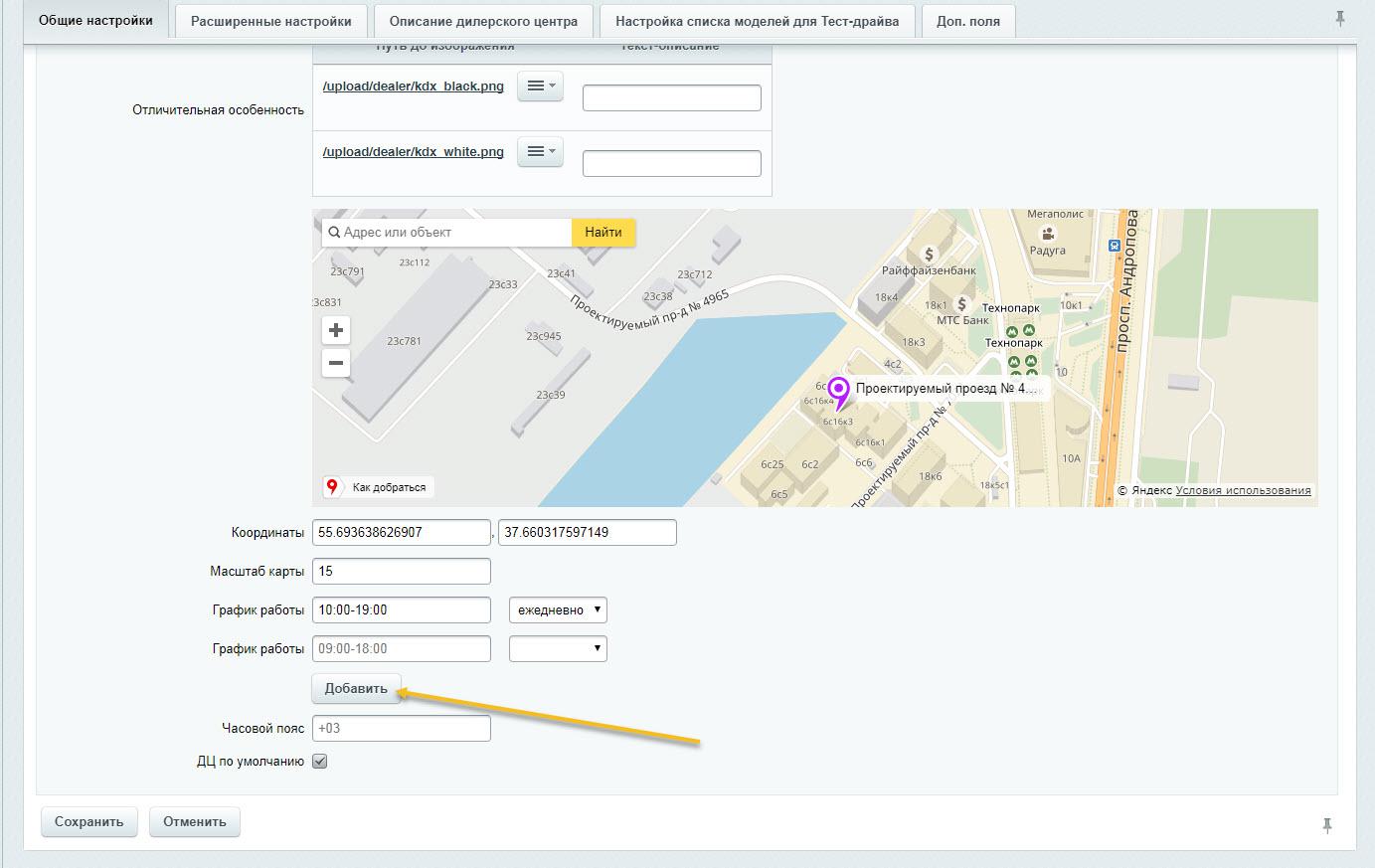Screen dimensions: 1375x868
Task: Click the longitude field 37.660317597149
Action: click(x=588, y=533)
